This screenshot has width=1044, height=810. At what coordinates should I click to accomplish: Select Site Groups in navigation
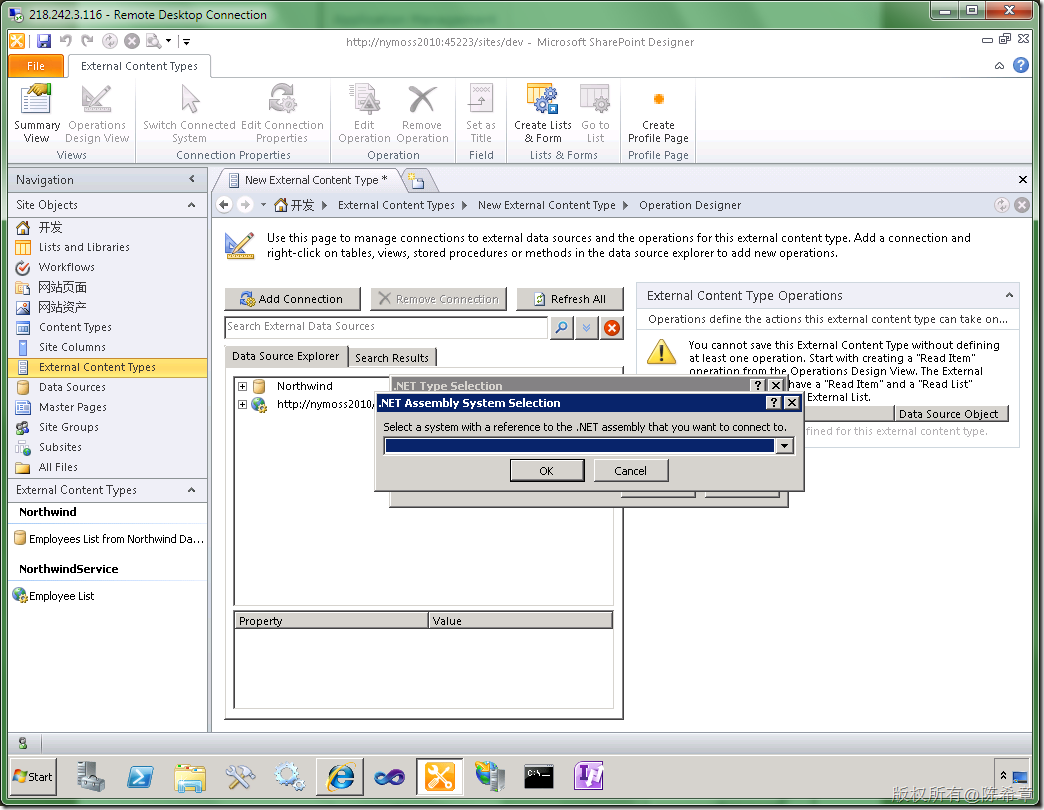click(69, 427)
